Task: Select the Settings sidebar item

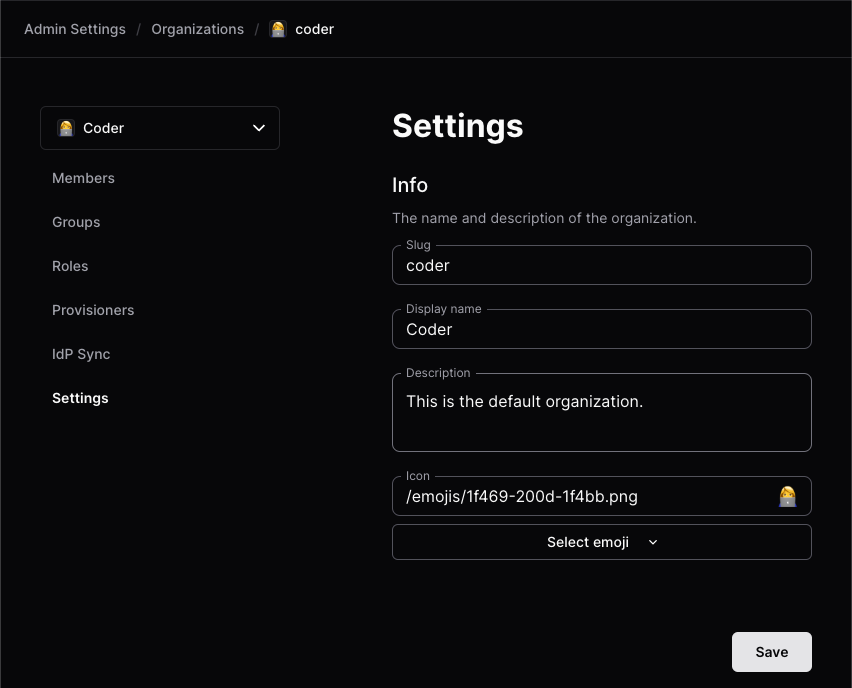Action: [x=80, y=398]
